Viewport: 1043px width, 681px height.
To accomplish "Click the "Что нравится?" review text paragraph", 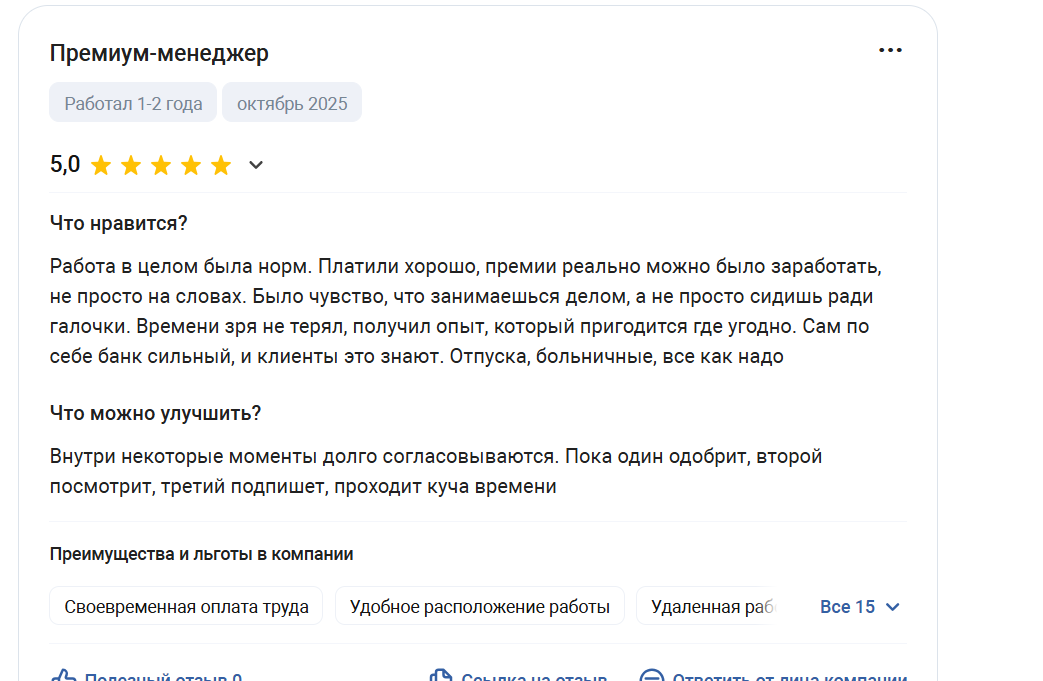I will pos(465,311).
